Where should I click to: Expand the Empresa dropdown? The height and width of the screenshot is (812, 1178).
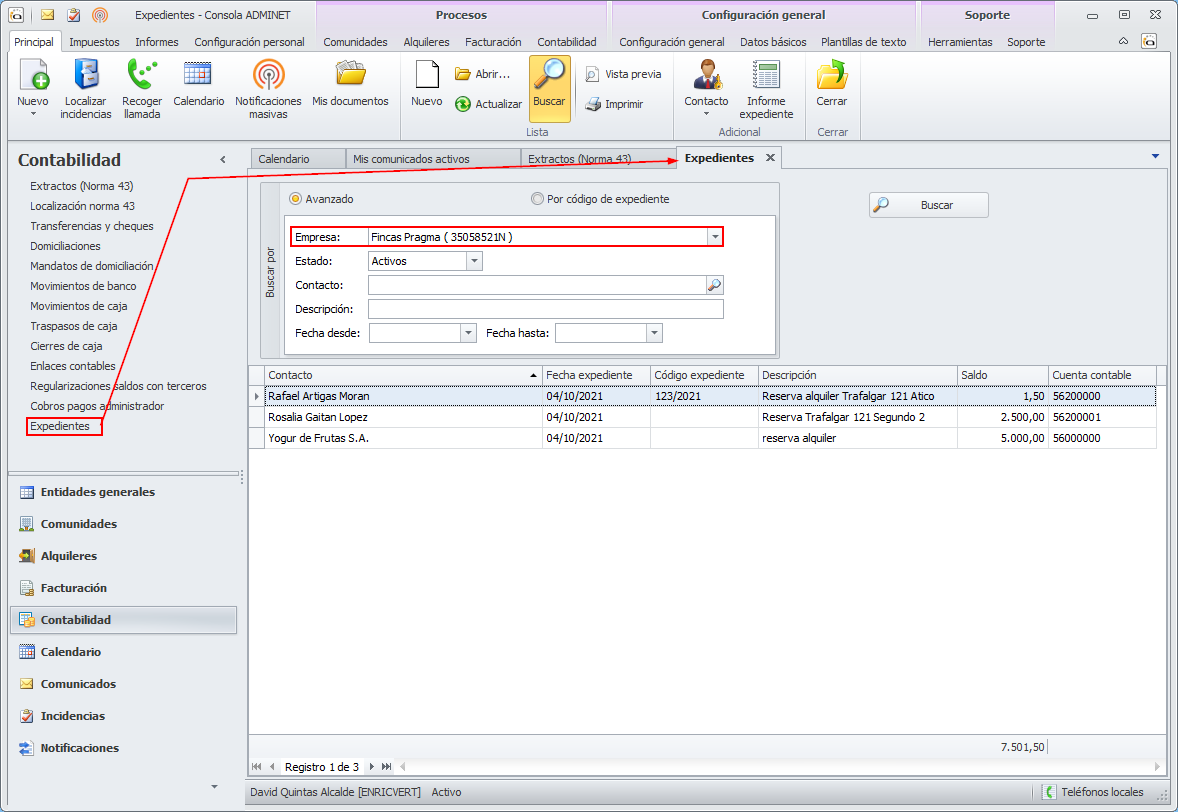point(714,237)
